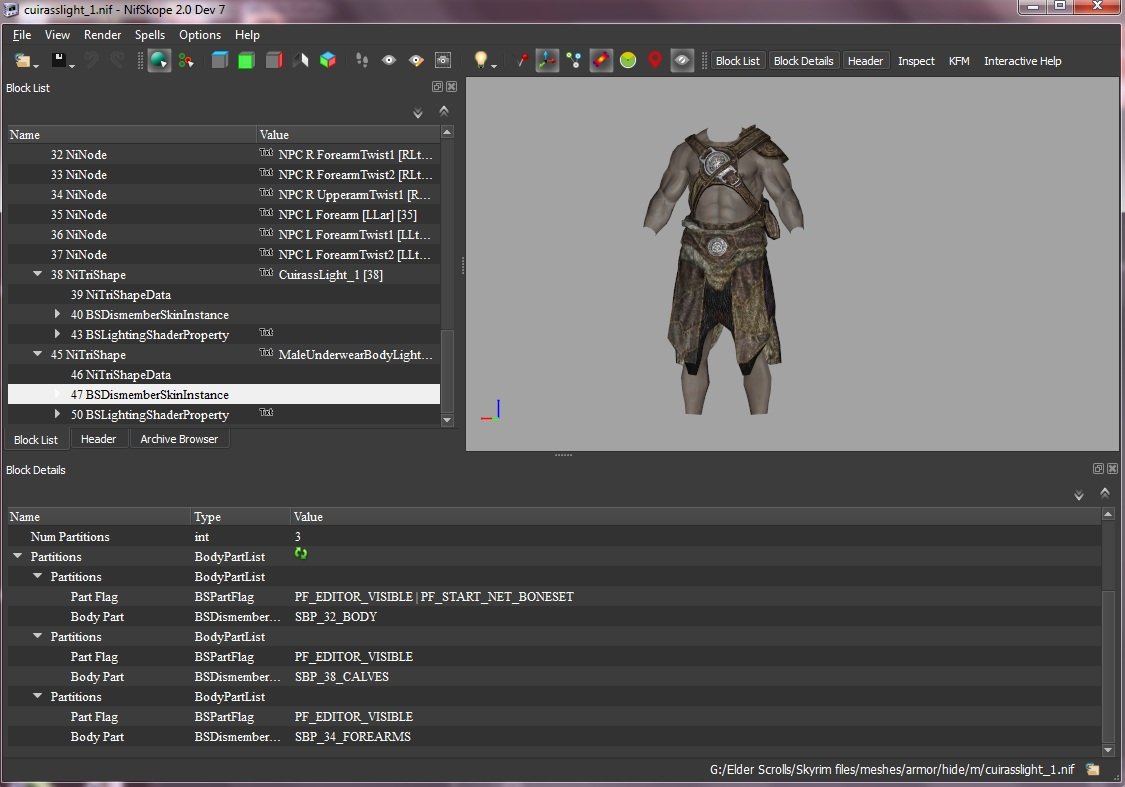The image size is (1125, 787).
Task: Click the Block List vertical scrollbar thumb
Action: (447, 371)
